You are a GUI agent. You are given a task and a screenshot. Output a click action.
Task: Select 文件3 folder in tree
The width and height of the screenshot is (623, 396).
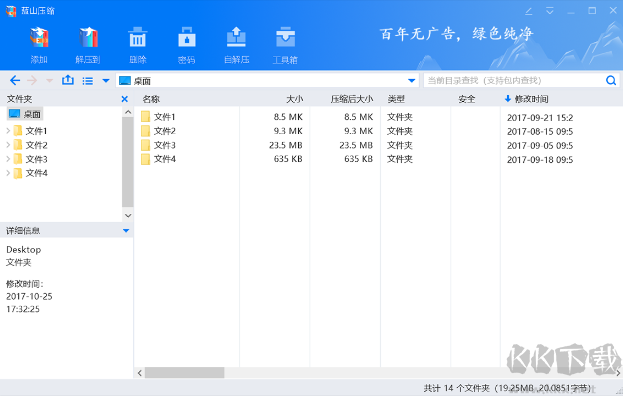[31, 159]
